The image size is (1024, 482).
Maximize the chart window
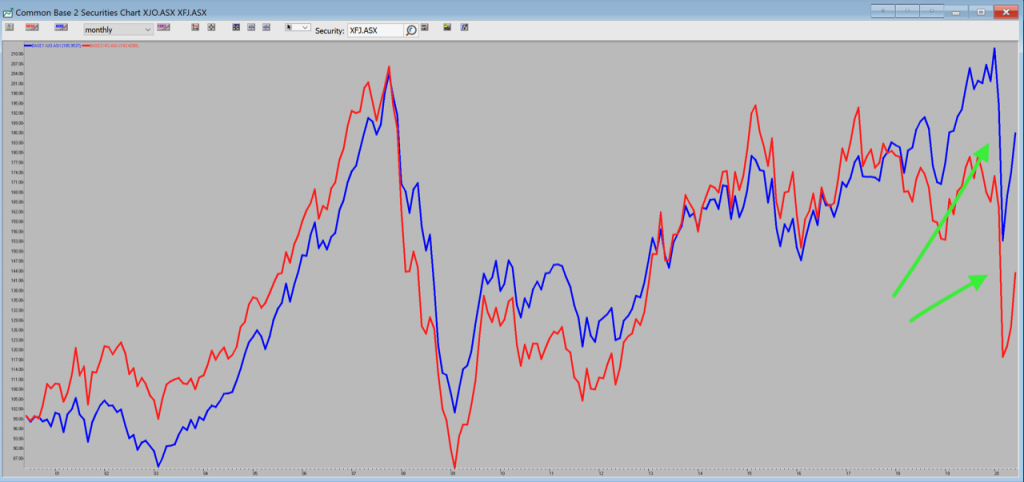pos(981,12)
